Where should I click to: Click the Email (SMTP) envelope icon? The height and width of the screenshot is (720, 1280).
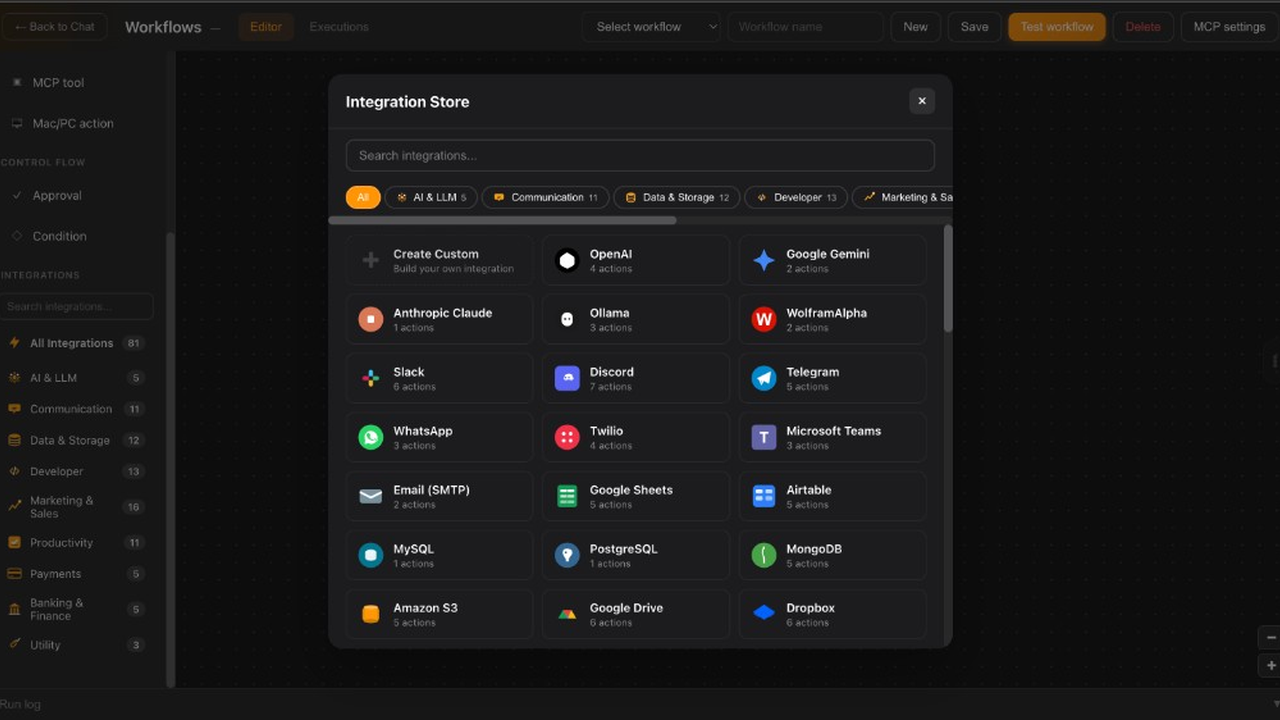[371, 497]
